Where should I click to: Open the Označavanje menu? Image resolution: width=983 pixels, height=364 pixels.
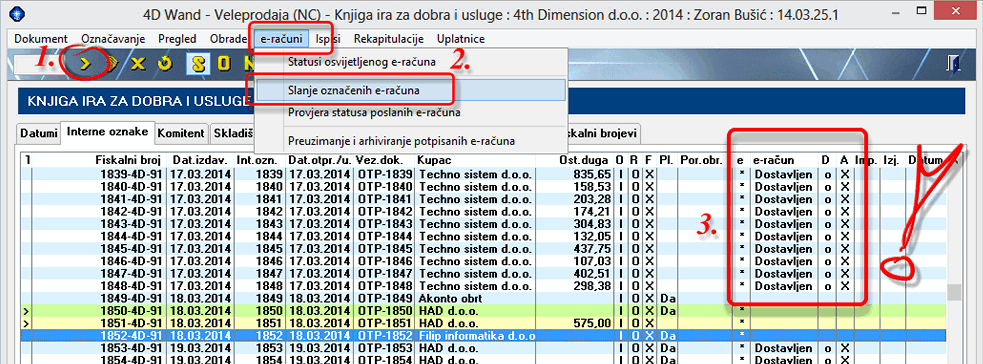pyautogui.click(x=112, y=39)
